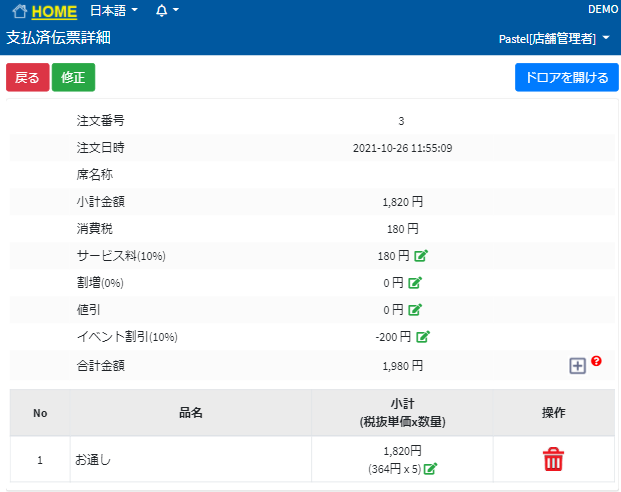This screenshot has width=621, height=492.
Task: Click the plus icon in total row
Action: coord(577,366)
